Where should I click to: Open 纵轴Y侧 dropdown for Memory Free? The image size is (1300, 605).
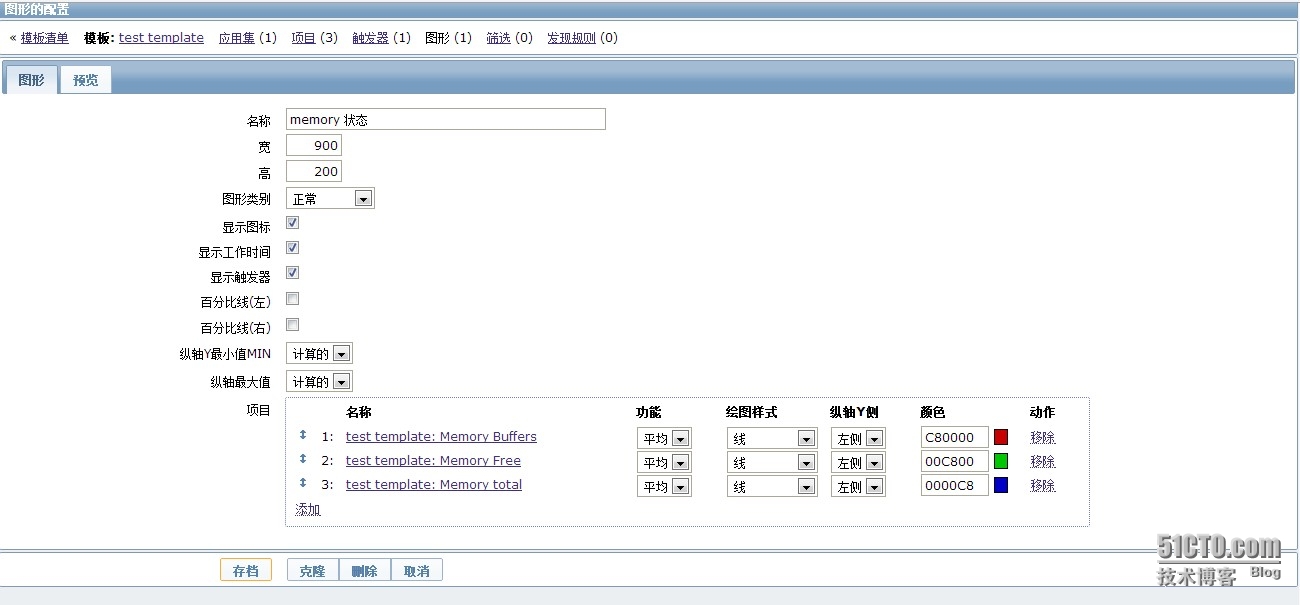(x=858, y=462)
